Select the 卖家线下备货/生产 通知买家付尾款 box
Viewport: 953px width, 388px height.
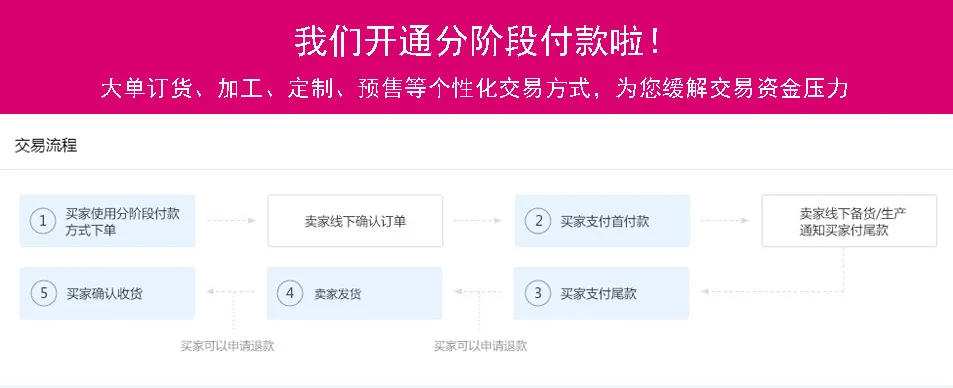[x=849, y=221]
